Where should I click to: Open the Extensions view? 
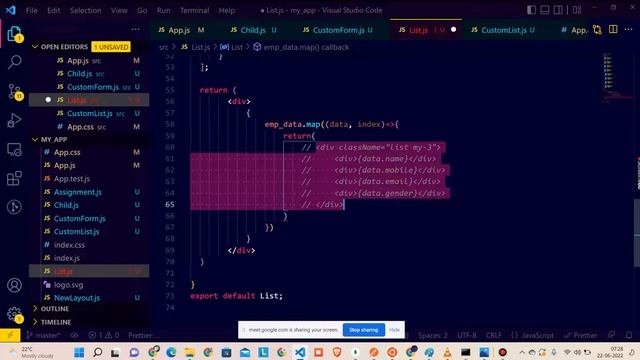(14, 178)
